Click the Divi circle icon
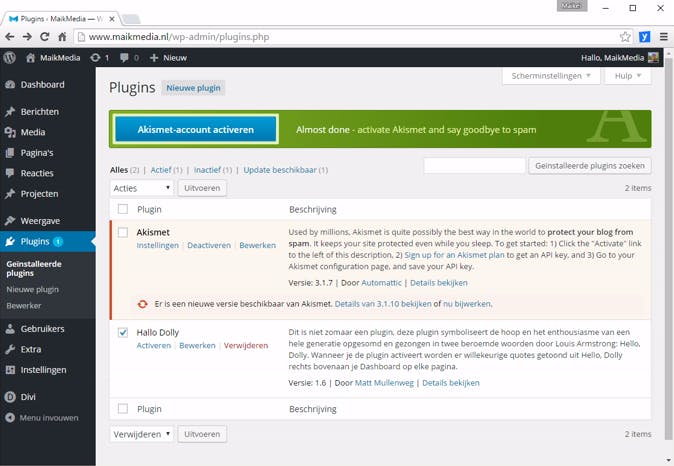The width and height of the screenshot is (674, 466). click(x=10, y=397)
